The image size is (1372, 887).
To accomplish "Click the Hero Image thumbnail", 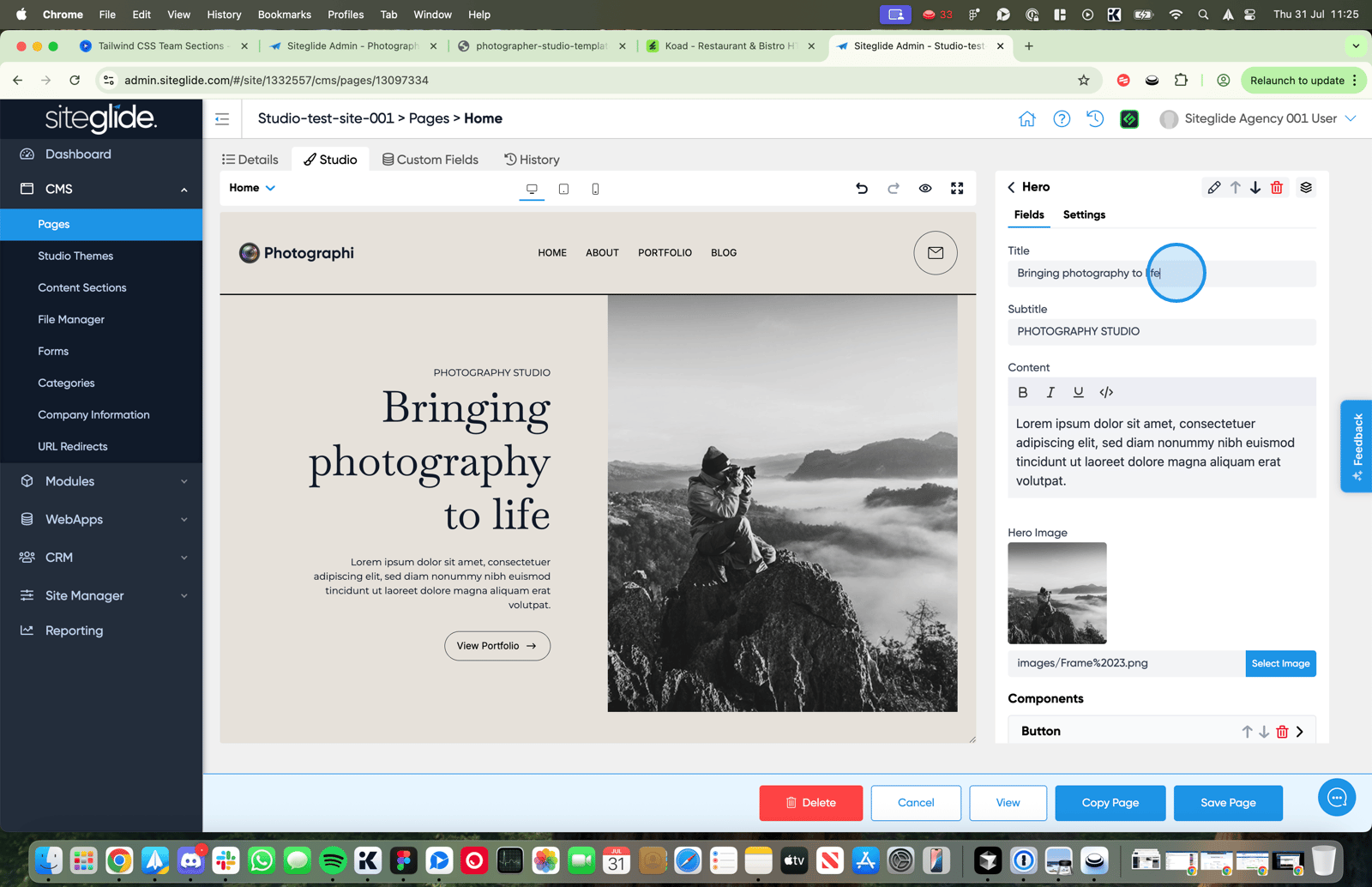I will [1057, 593].
